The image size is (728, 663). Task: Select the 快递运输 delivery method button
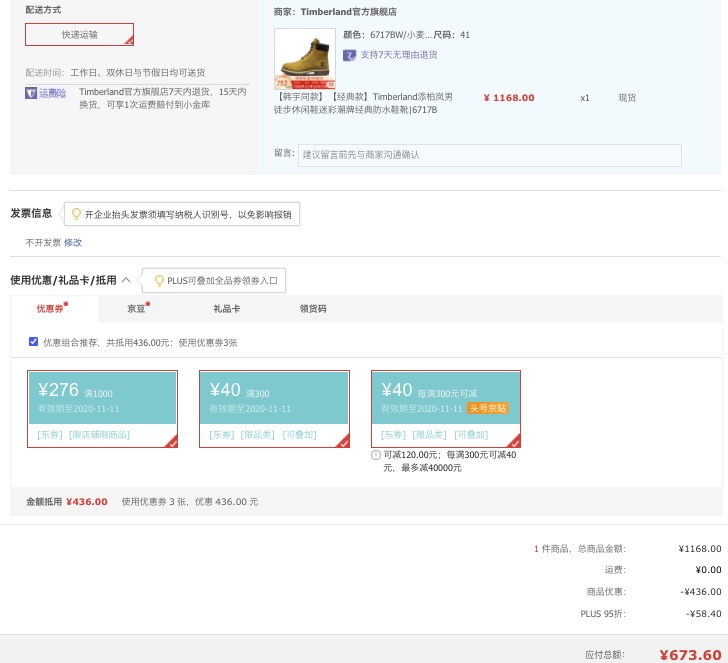(x=79, y=34)
